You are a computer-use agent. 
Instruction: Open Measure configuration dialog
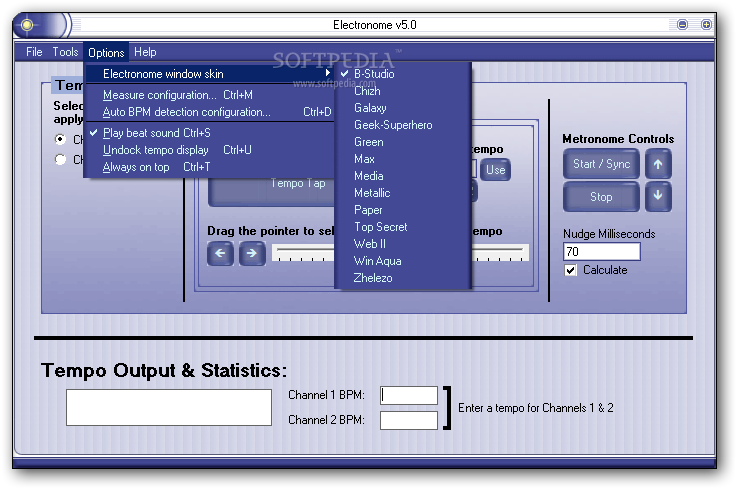[209, 95]
